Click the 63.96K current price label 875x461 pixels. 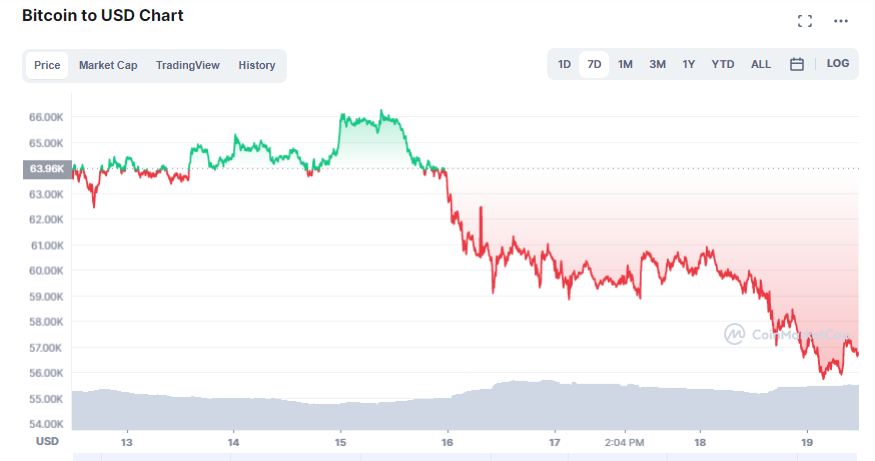point(47,169)
